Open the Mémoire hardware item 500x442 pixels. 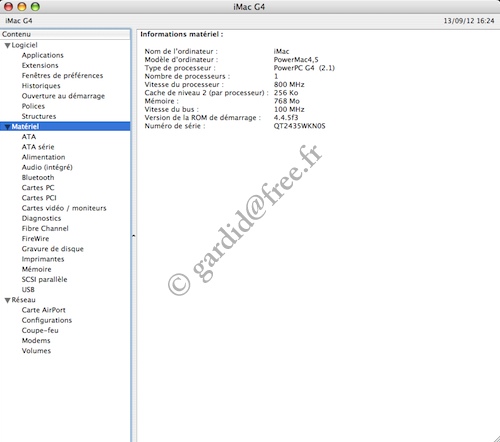click(37, 269)
